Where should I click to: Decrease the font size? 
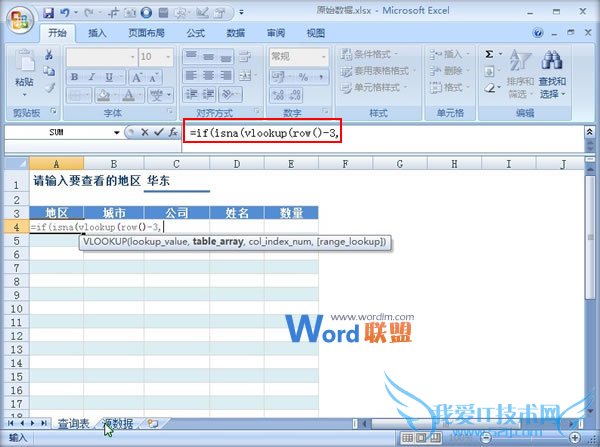click(x=153, y=77)
